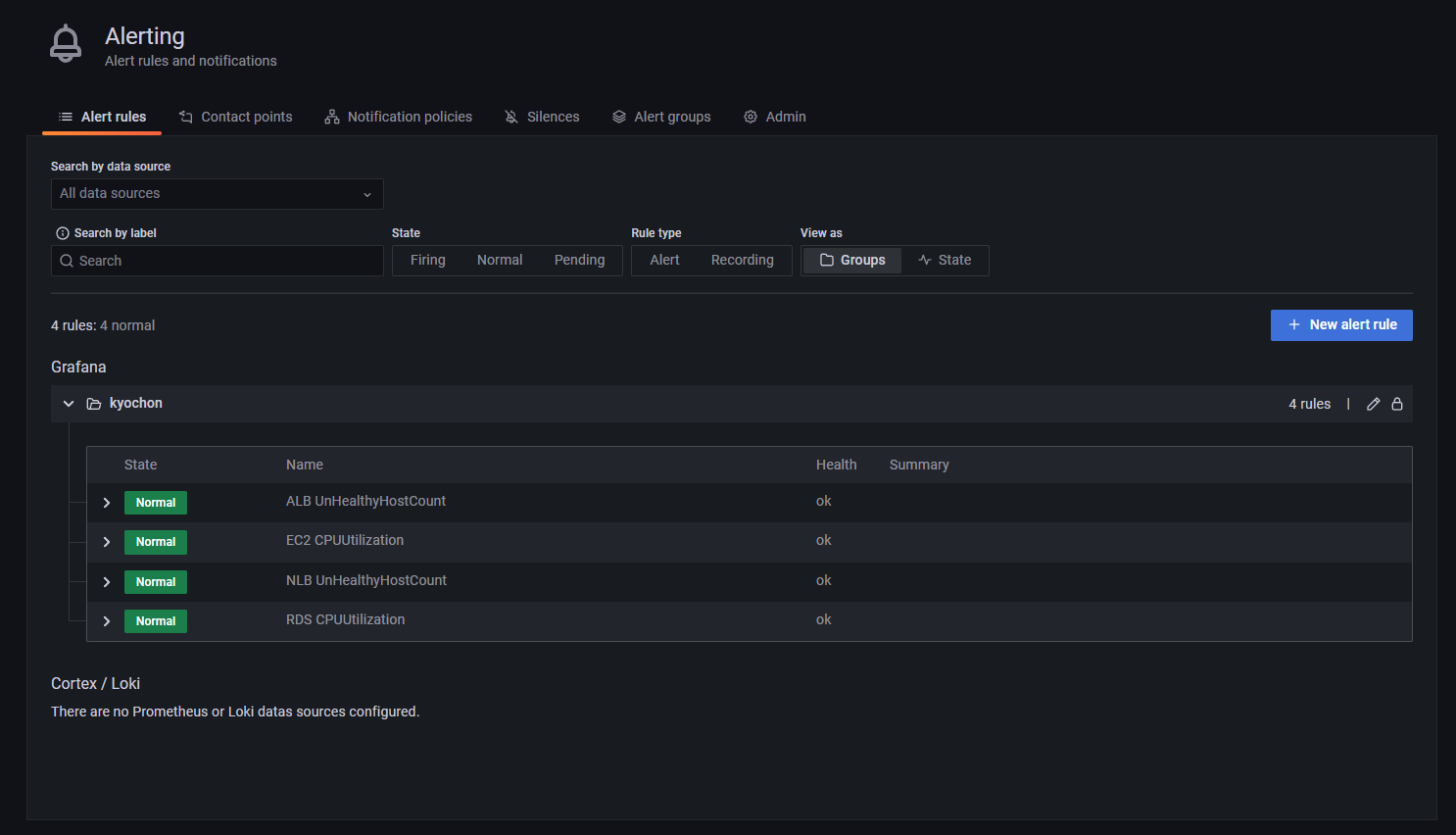Click the 4 rules count in kyochon
Viewport: 1456px width, 835px height.
1310,404
